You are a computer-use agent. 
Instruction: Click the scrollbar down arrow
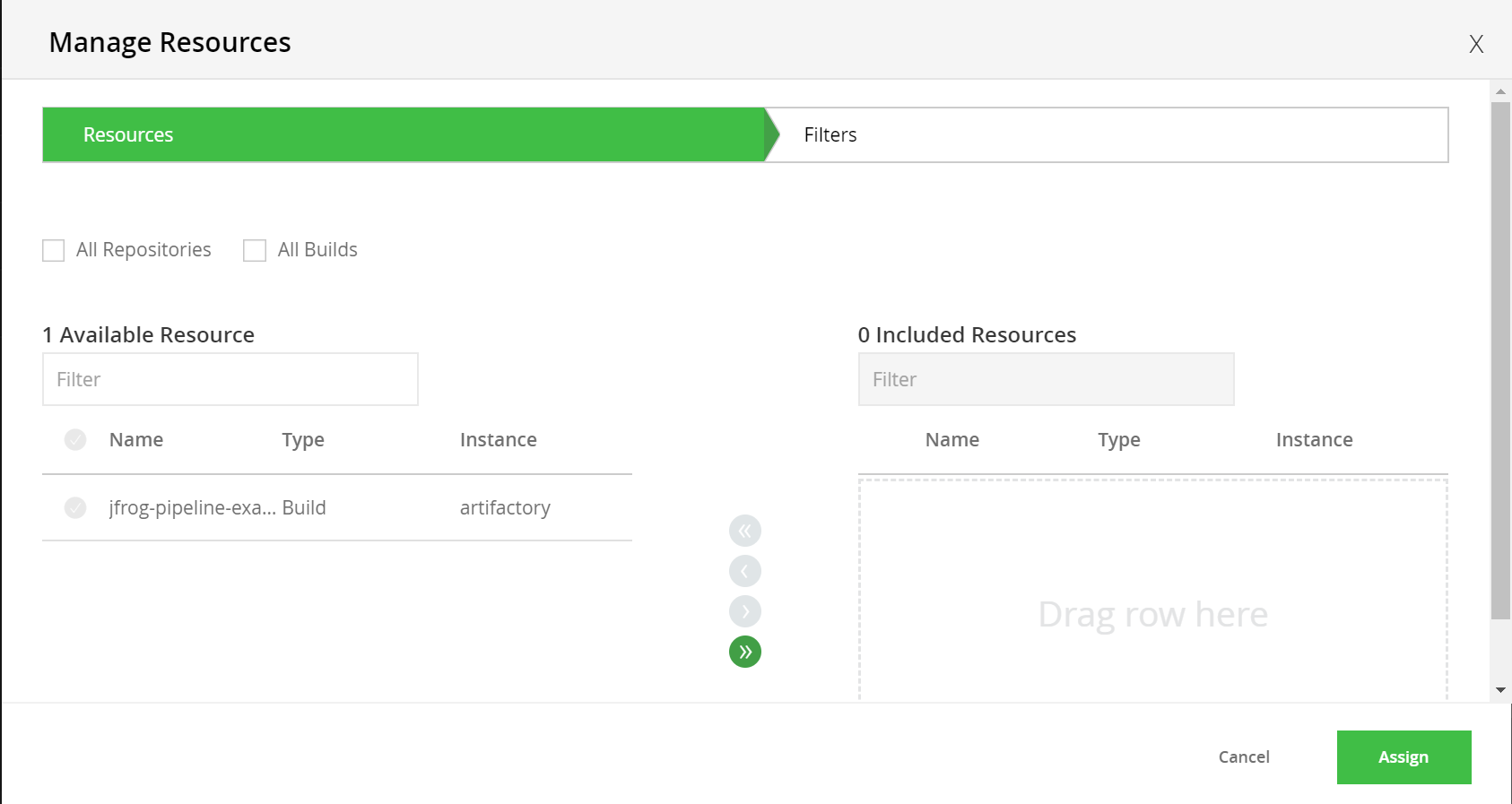click(x=1500, y=690)
